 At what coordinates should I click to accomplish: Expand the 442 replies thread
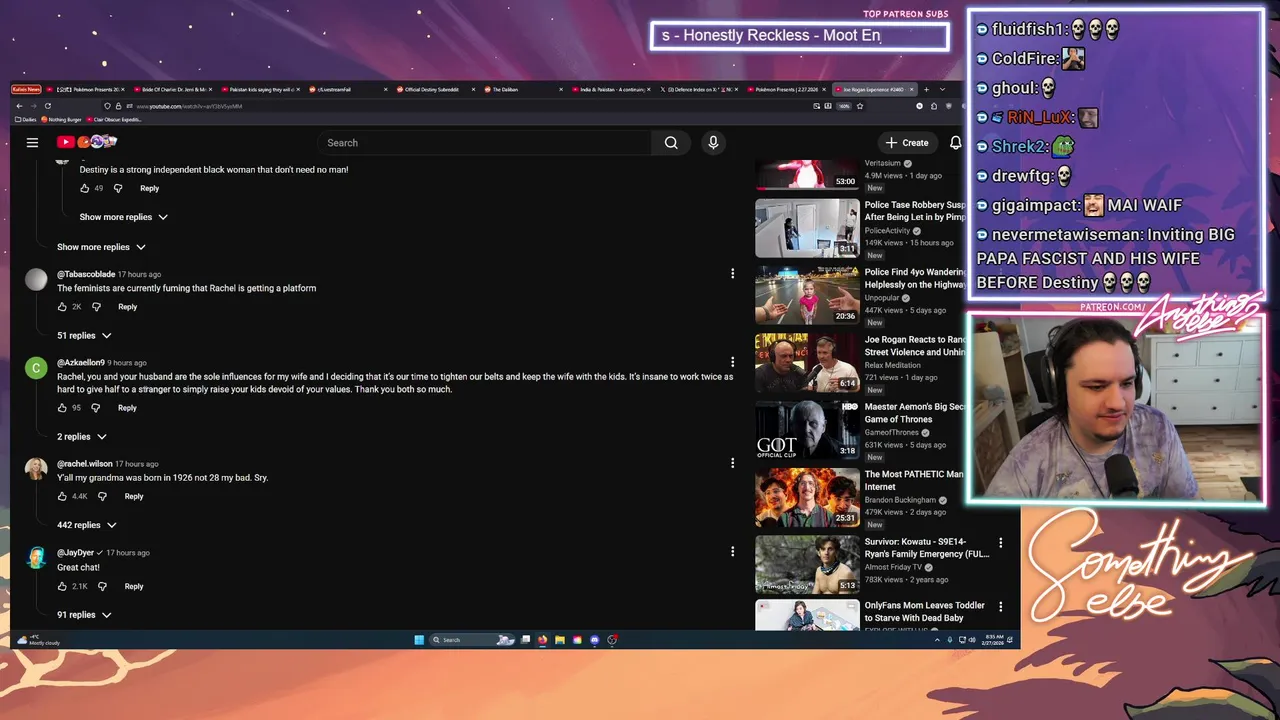[87, 525]
